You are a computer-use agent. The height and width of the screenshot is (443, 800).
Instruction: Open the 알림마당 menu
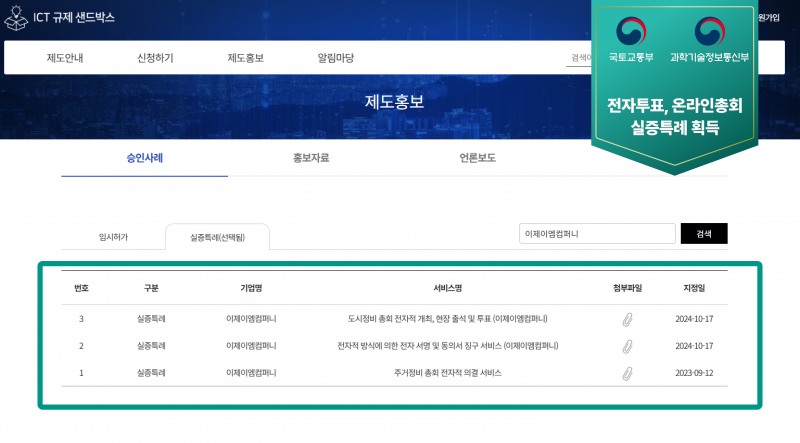pyautogui.click(x=336, y=58)
